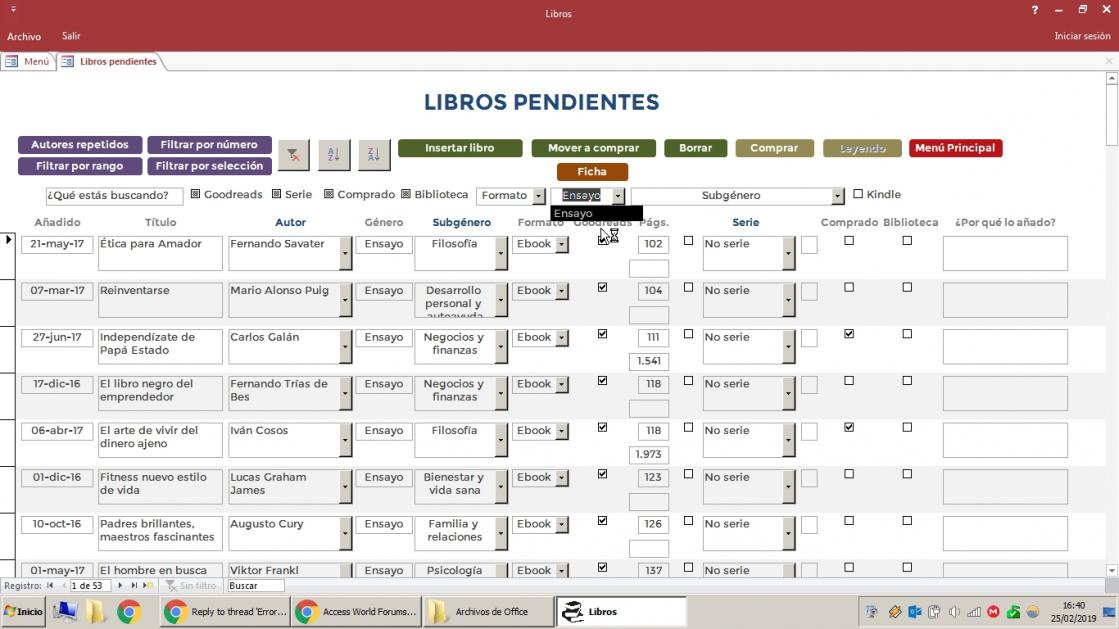
Task: Show desktop computer icon in taskbar
Action: (66, 612)
